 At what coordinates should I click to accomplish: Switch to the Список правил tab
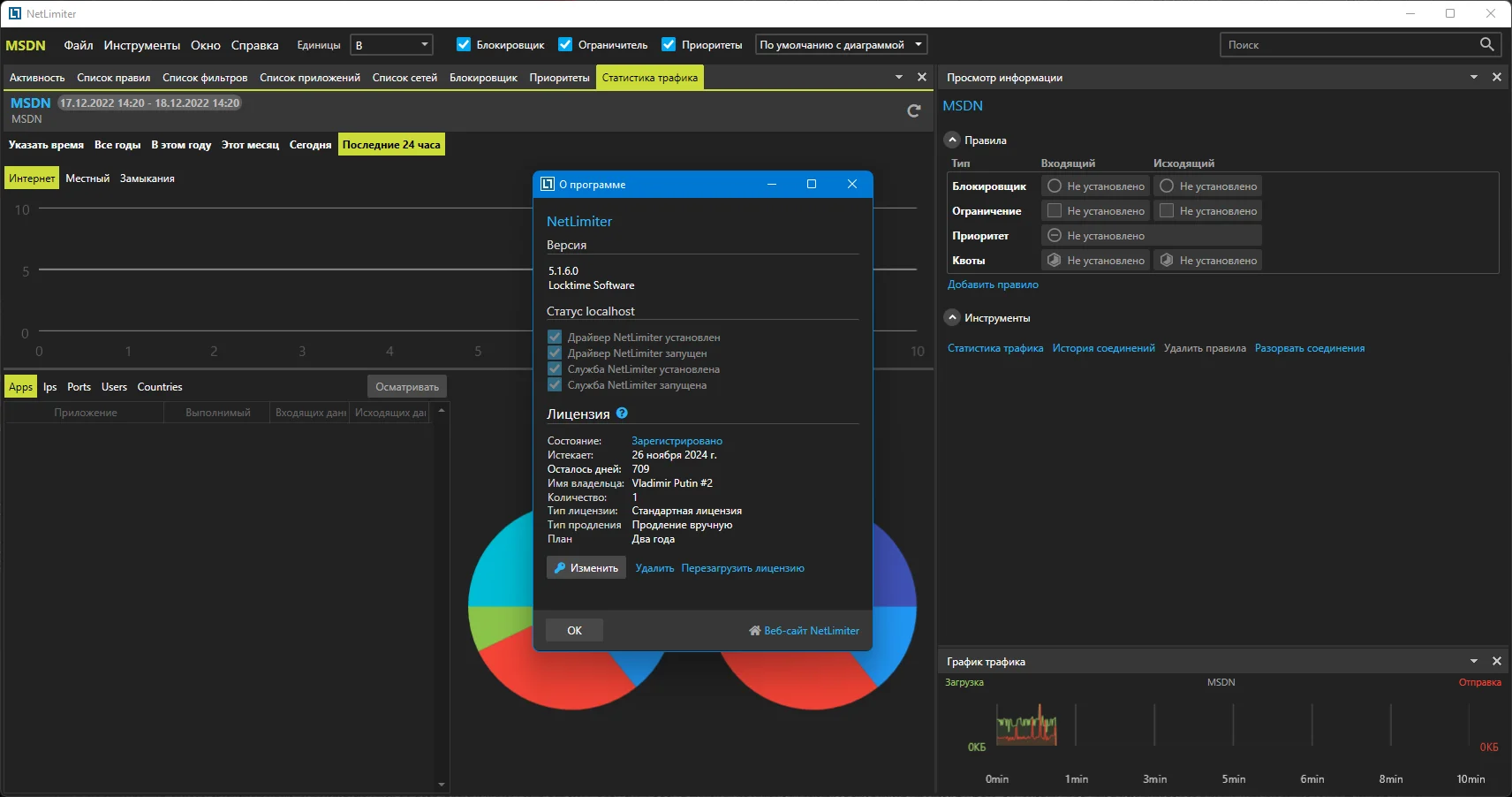[x=113, y=78]
